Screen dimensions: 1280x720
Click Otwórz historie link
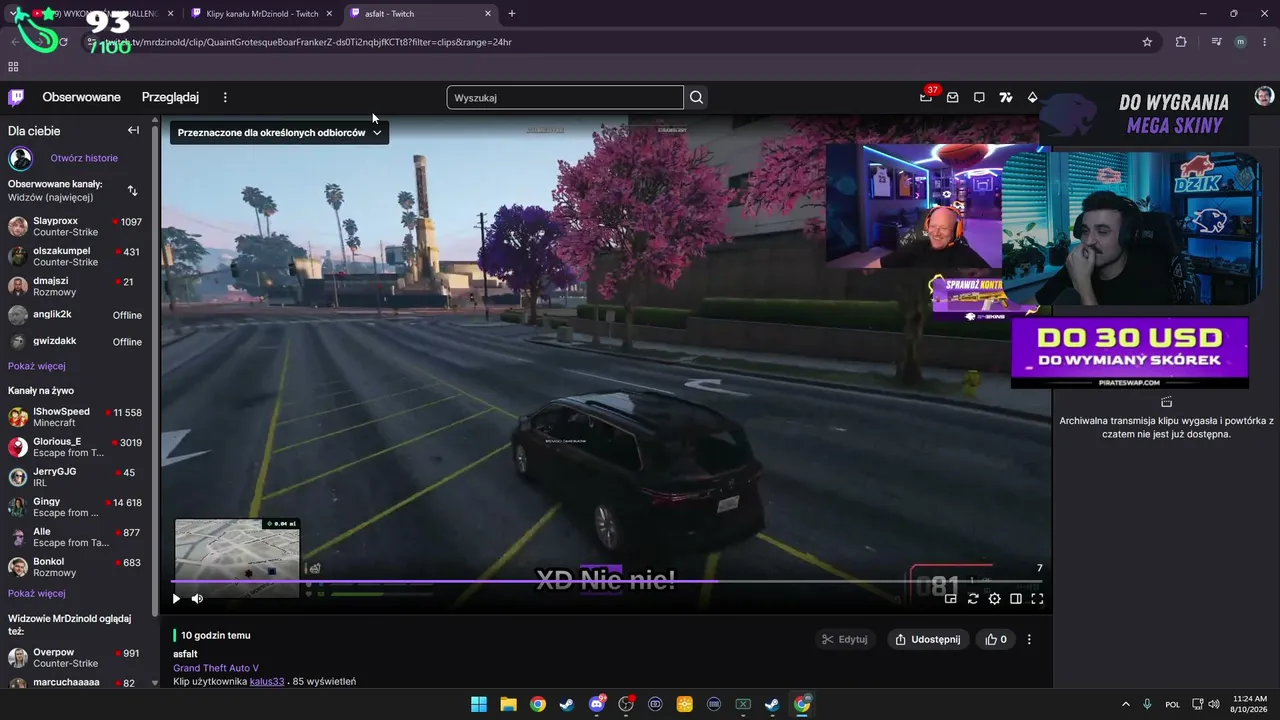(x=84, y=158)
